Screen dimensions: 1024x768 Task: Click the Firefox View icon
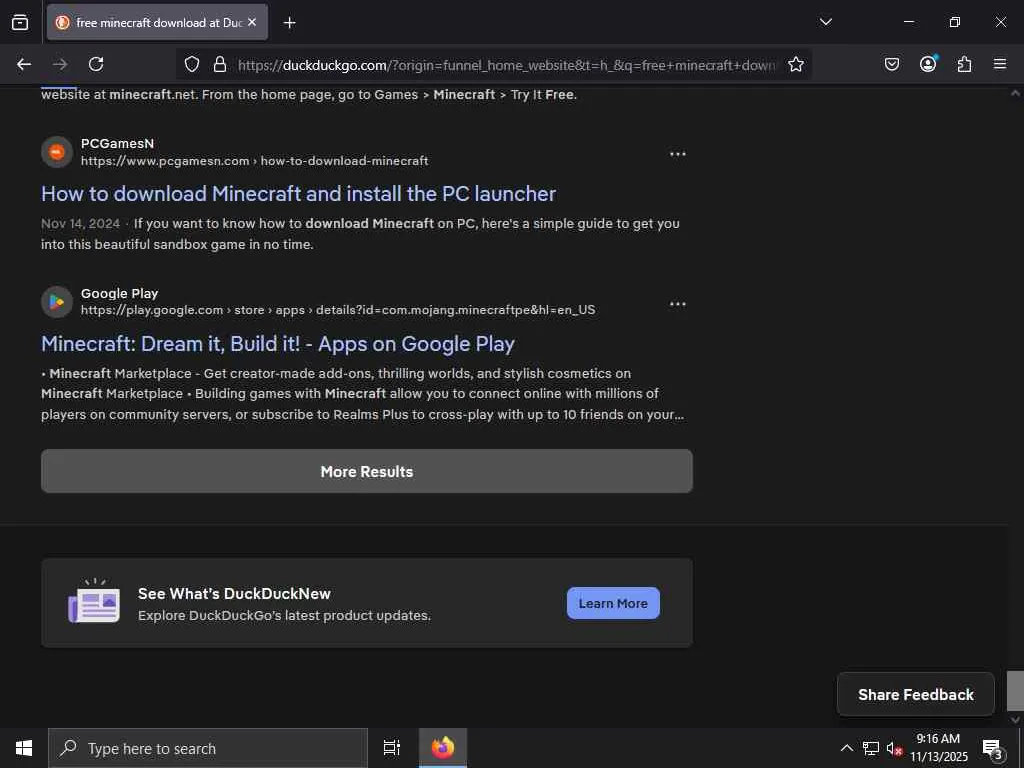coord(20,22)
